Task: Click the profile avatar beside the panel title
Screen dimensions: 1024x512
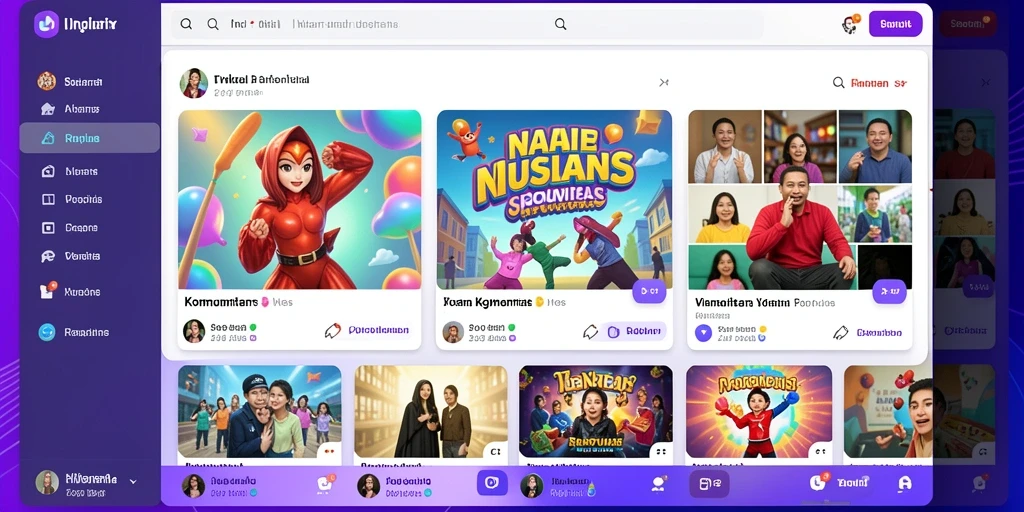Action: pyautogui.click(x=194, y=84)
